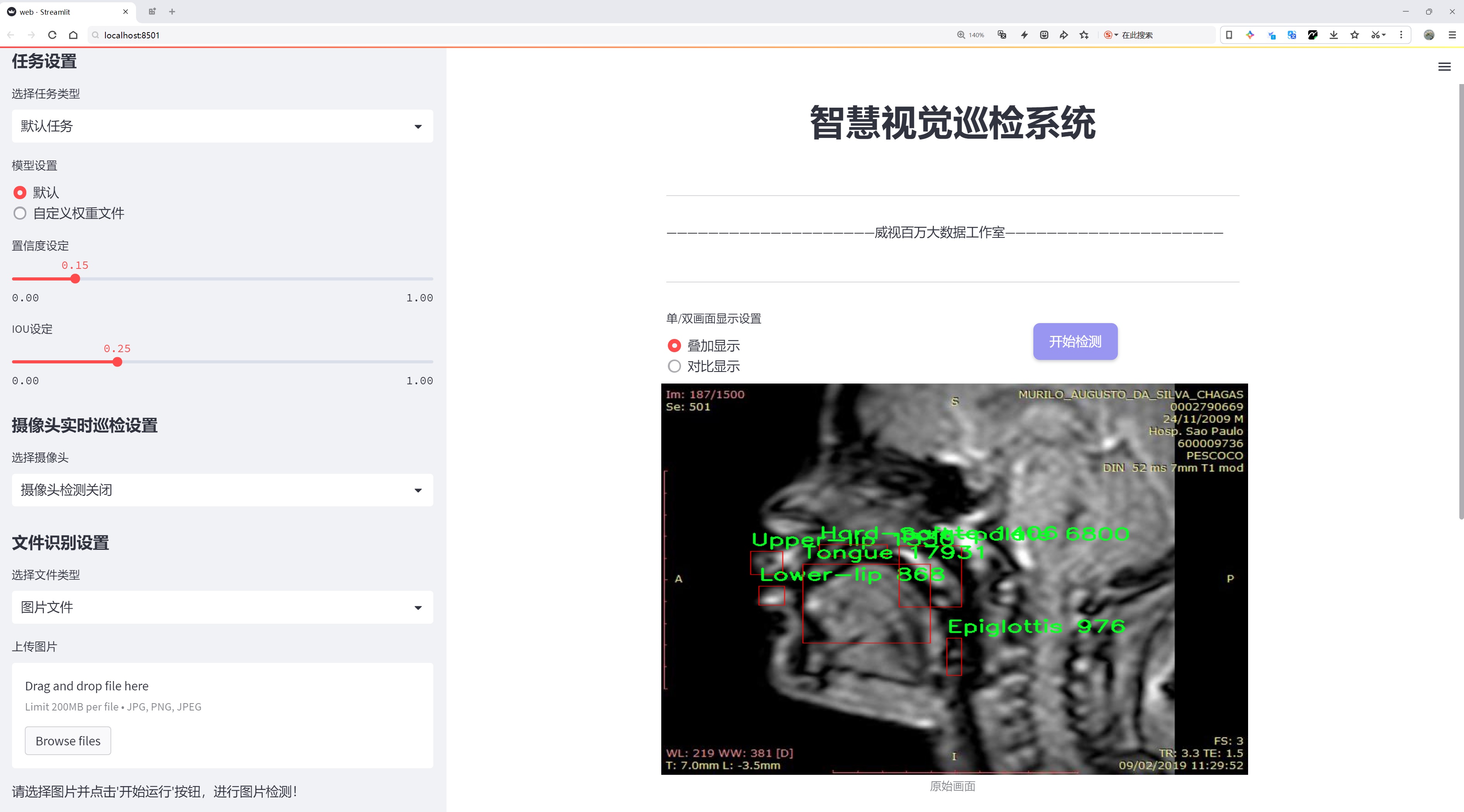
Task: Open the Streamlit hamburger menu
Action: 1444,67
